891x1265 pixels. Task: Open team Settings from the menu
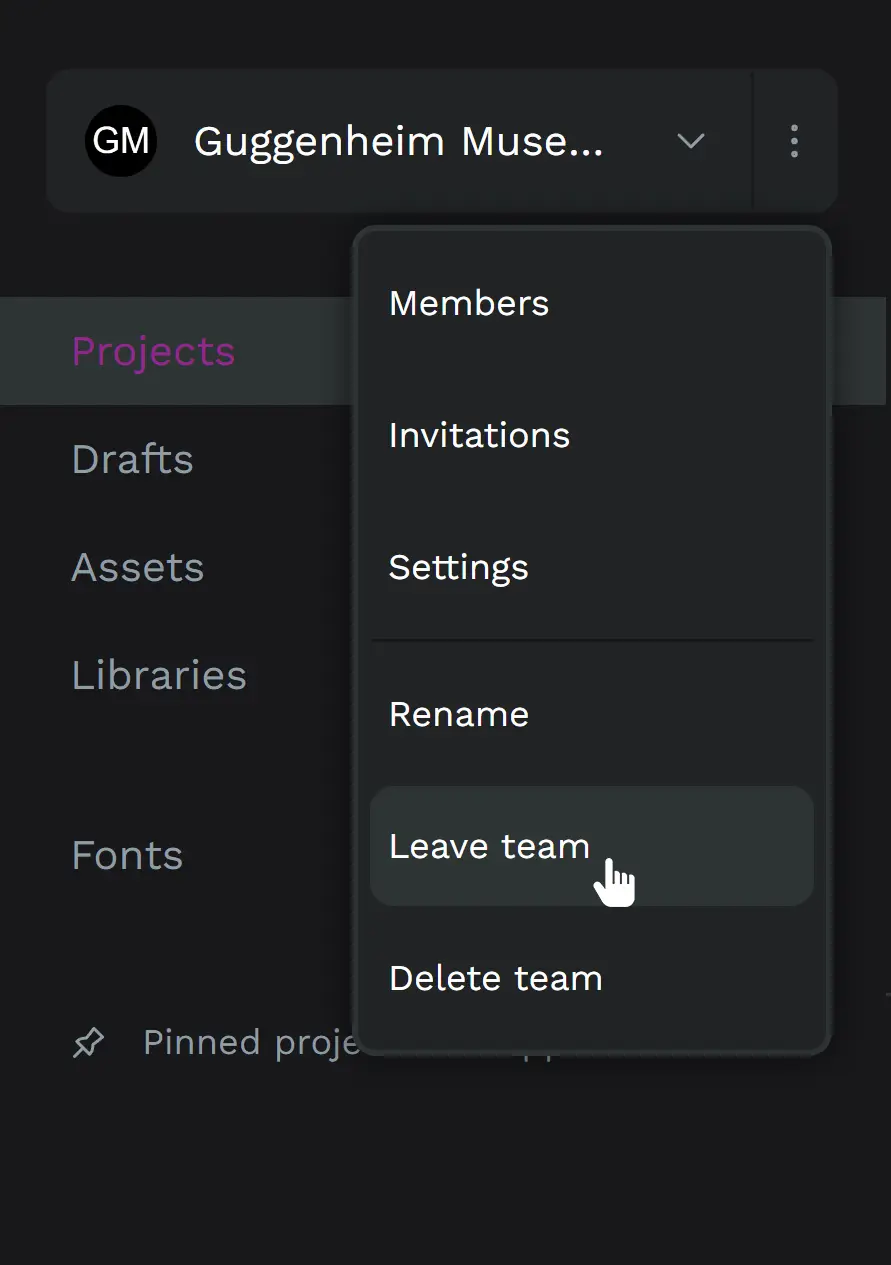[458, 567]
